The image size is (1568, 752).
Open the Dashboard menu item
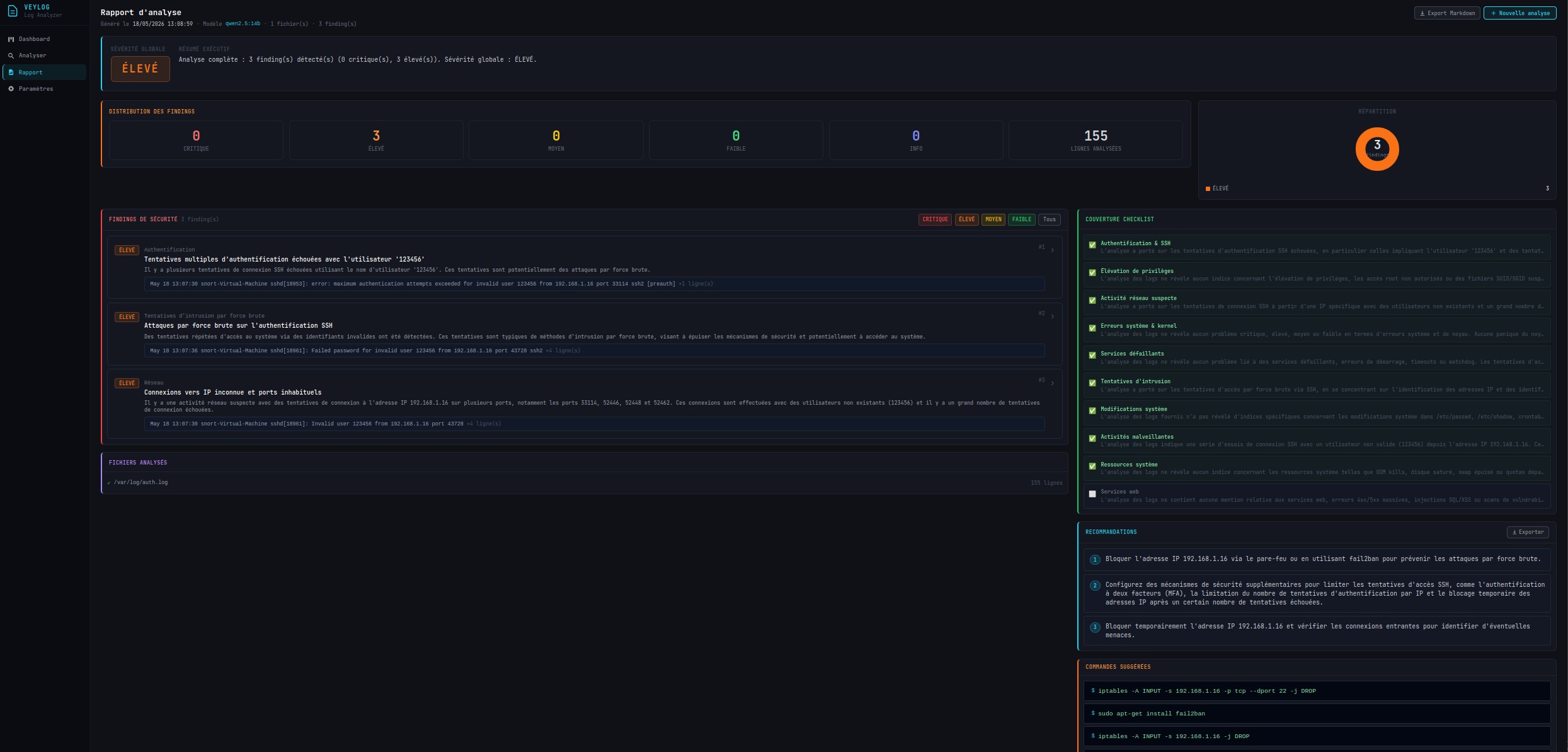[x=44, y=39]
